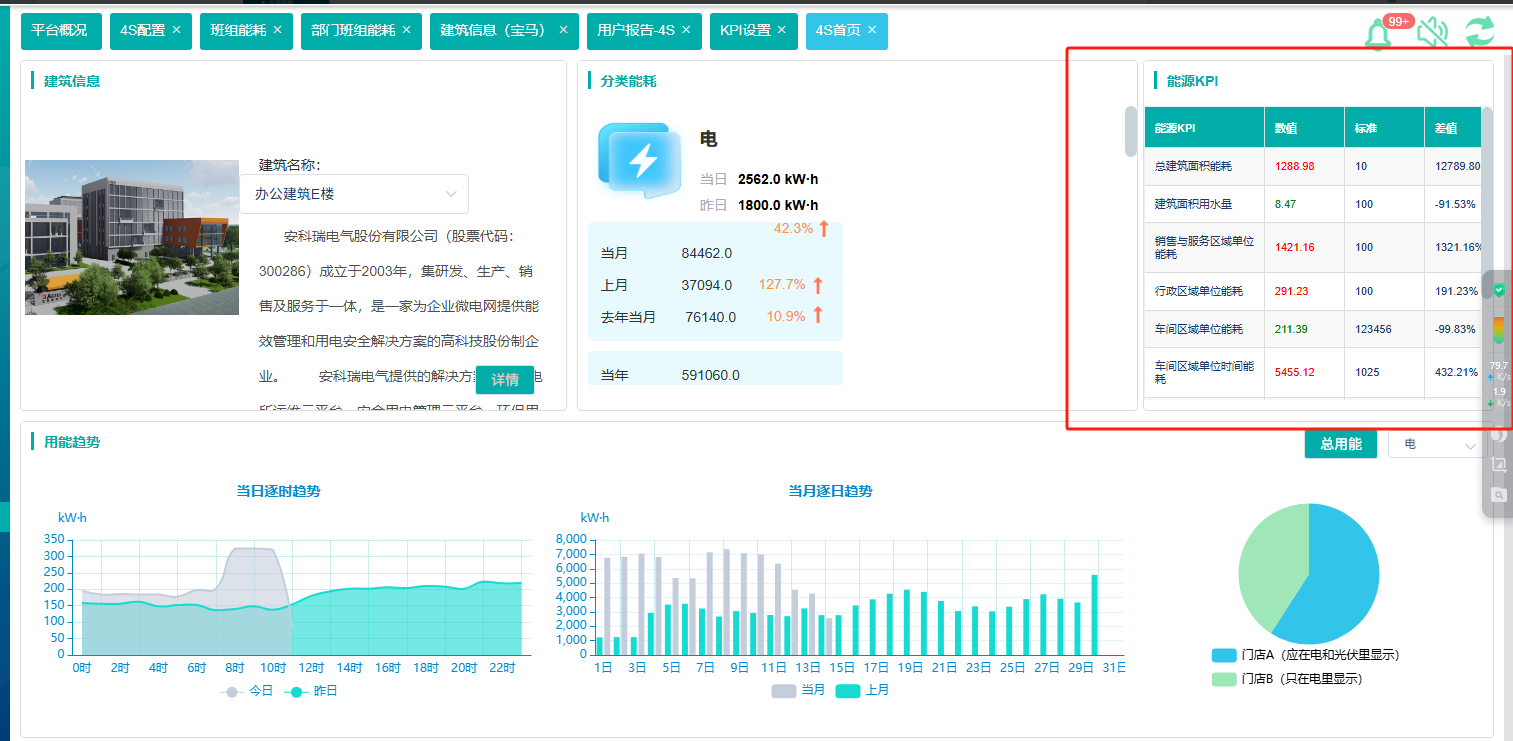Screen dimensions: 1513x741
Task: Click the 当月 value 84462.0
Action: (707, 254)
